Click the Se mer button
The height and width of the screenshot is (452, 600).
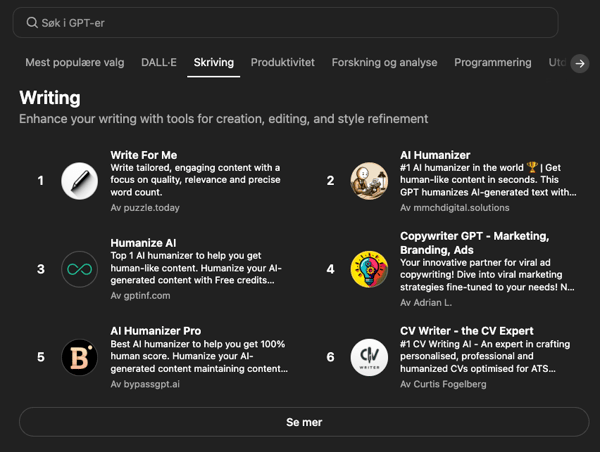[304, 422]
